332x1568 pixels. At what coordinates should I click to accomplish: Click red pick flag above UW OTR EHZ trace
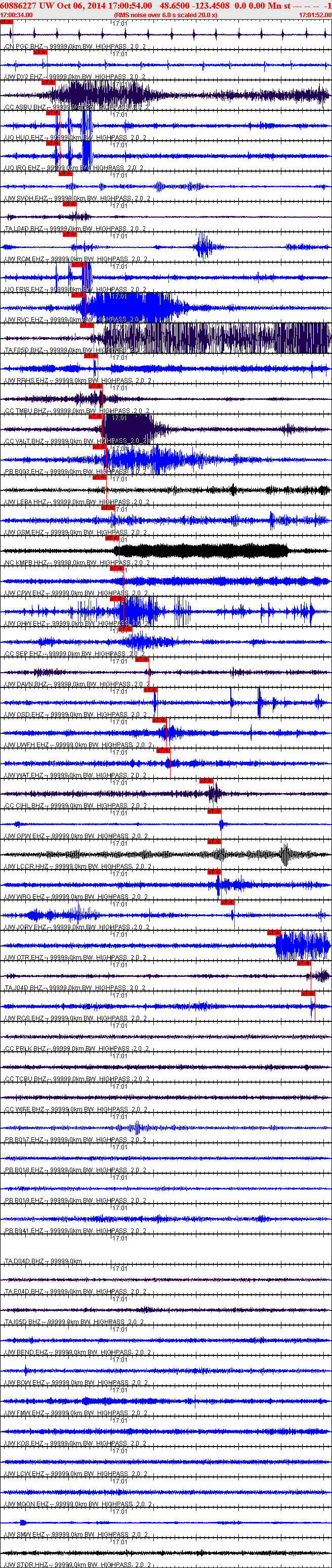click(x=273, y=932)
